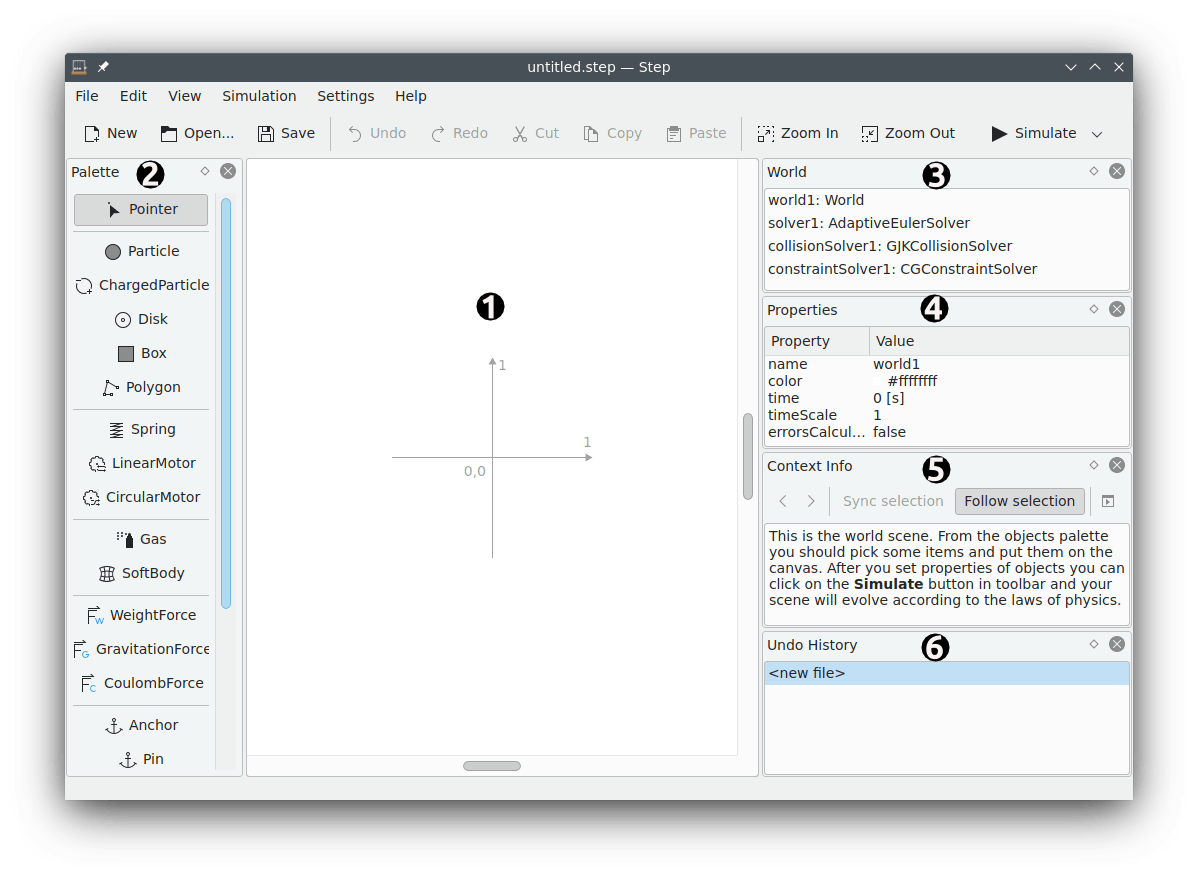Float the Properties panel with the diamond icon
Screen dimensions: 1198x877
pyautogui.click(x=1093, y=309)
